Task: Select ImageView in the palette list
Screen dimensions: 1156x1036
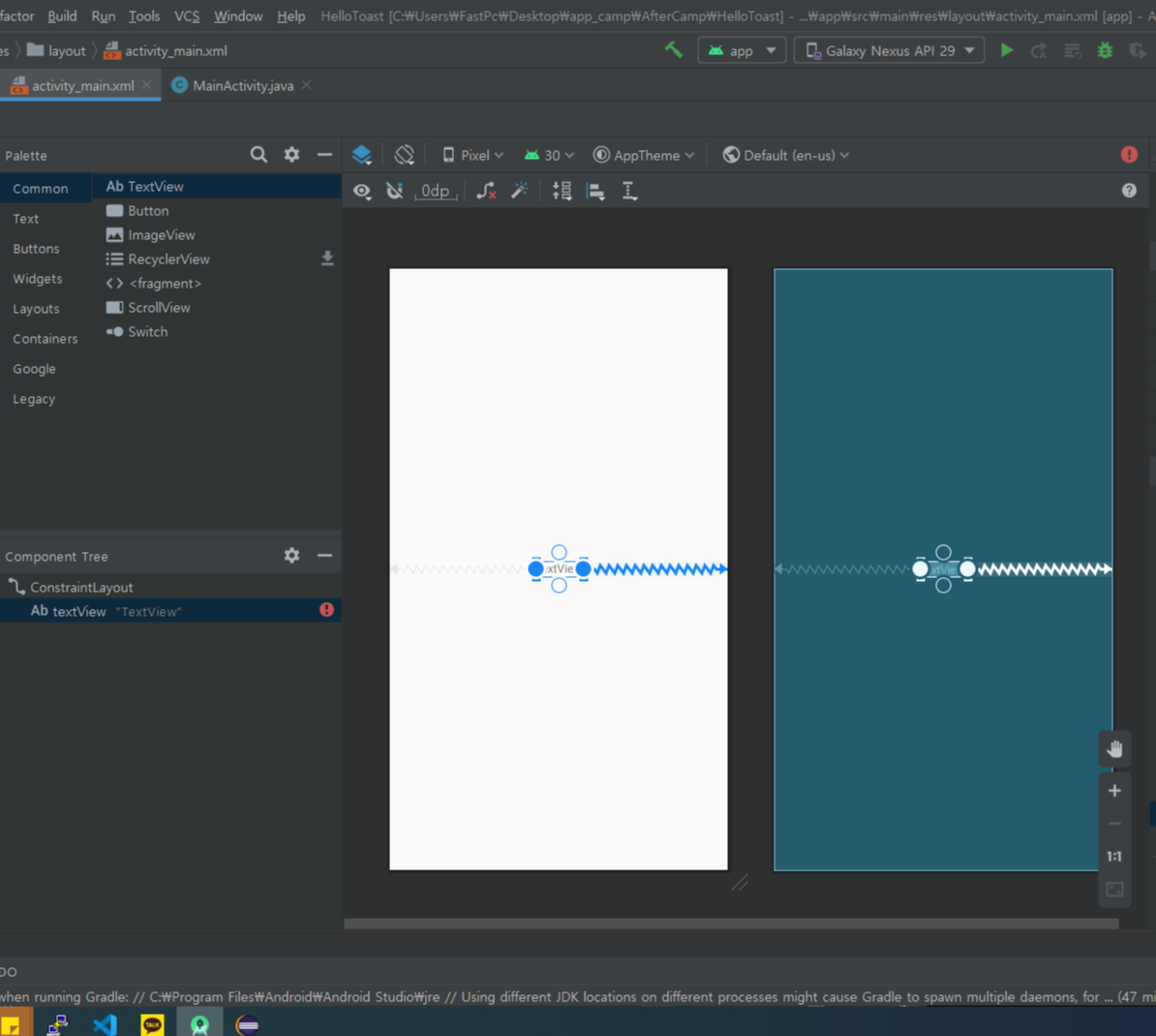Action: (217, 234)
